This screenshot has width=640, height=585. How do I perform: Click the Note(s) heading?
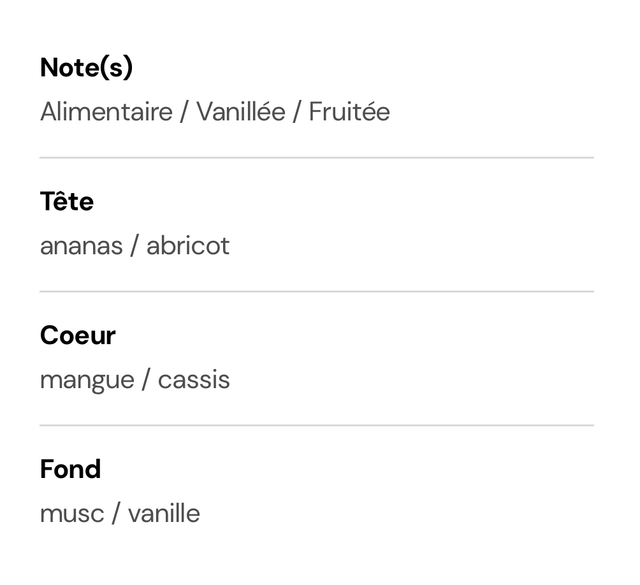click(x=87, y=68)
